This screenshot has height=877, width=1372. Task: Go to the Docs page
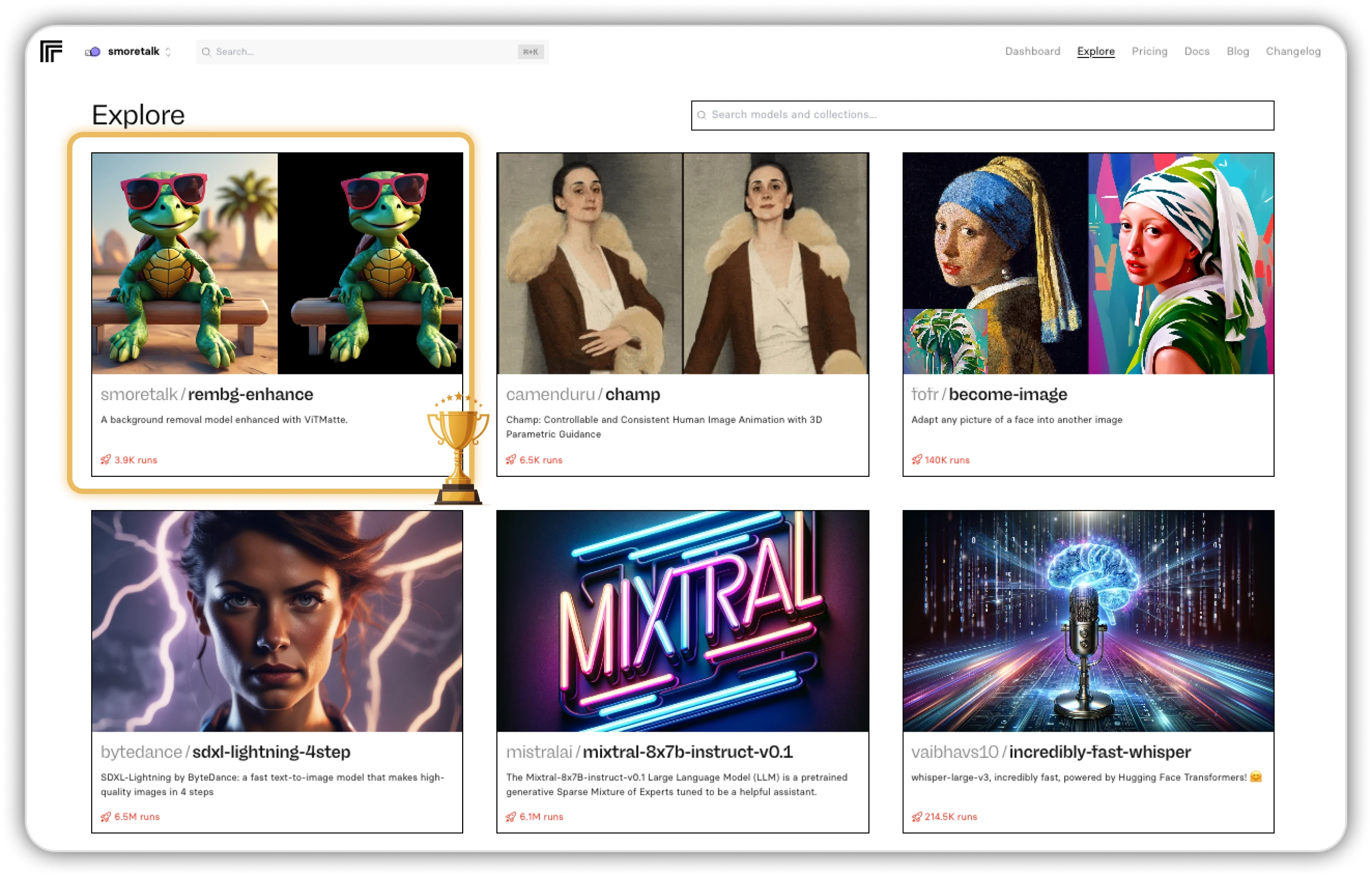click(1197, 51)
